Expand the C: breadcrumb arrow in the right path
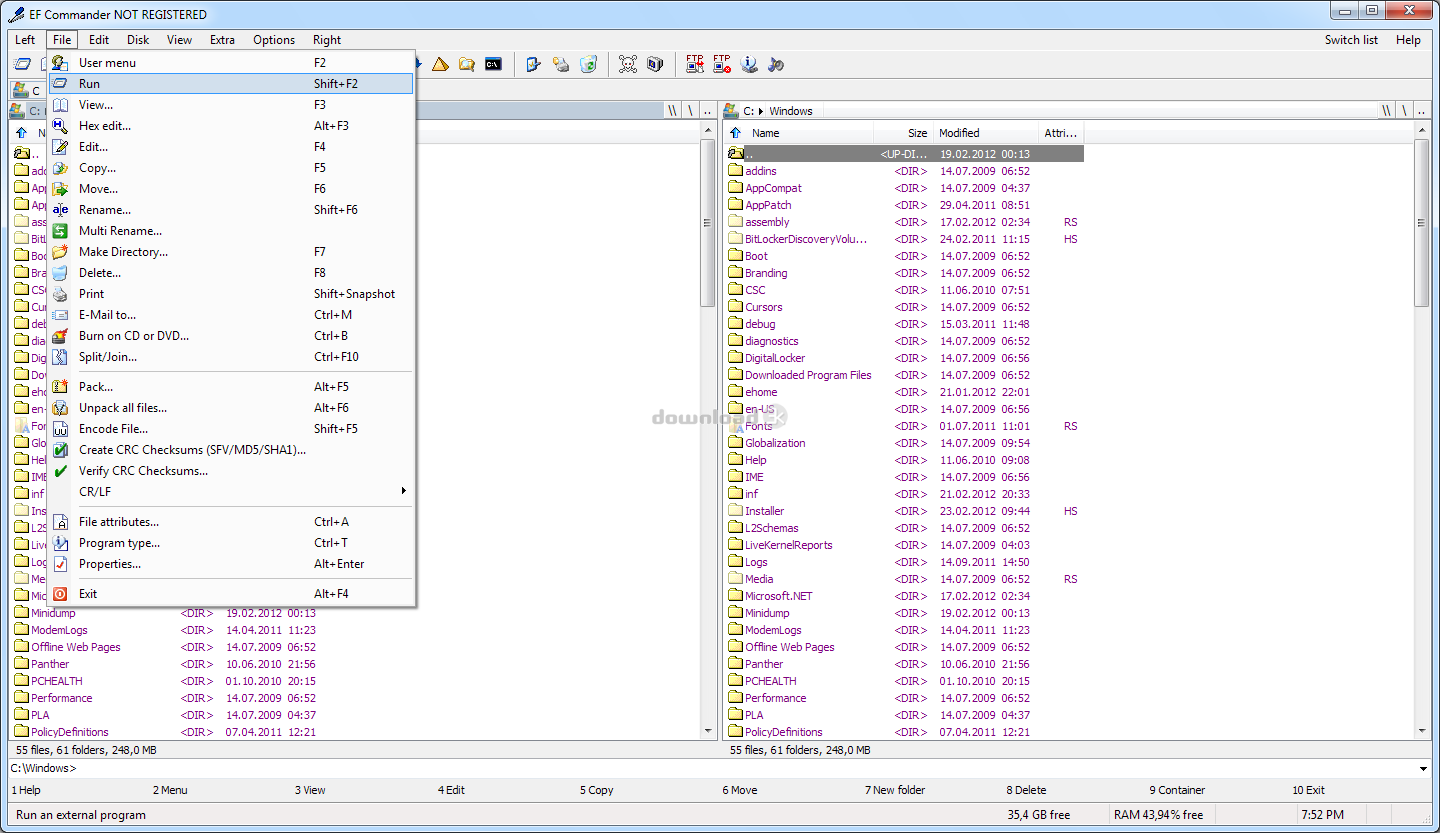1440x833 pixels. (x=761, y=111)
